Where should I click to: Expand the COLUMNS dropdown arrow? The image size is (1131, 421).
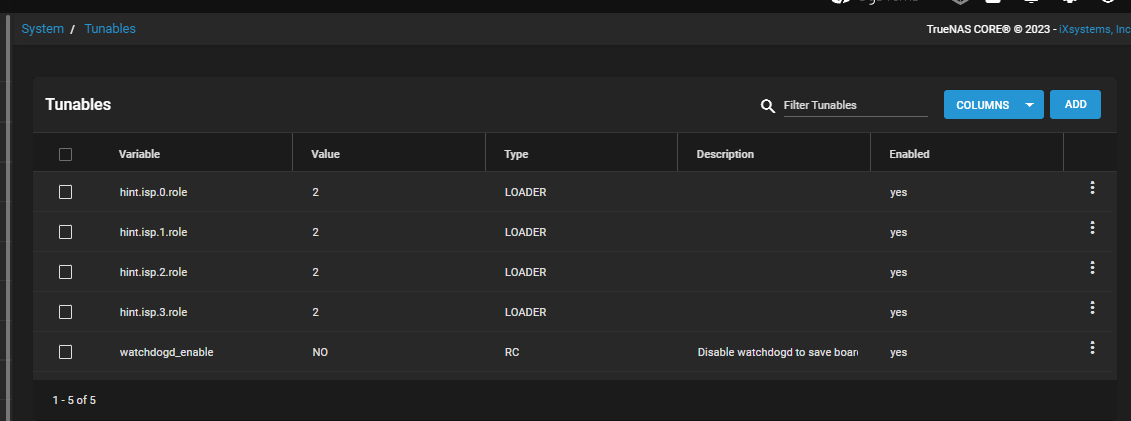click(1029, 105)
